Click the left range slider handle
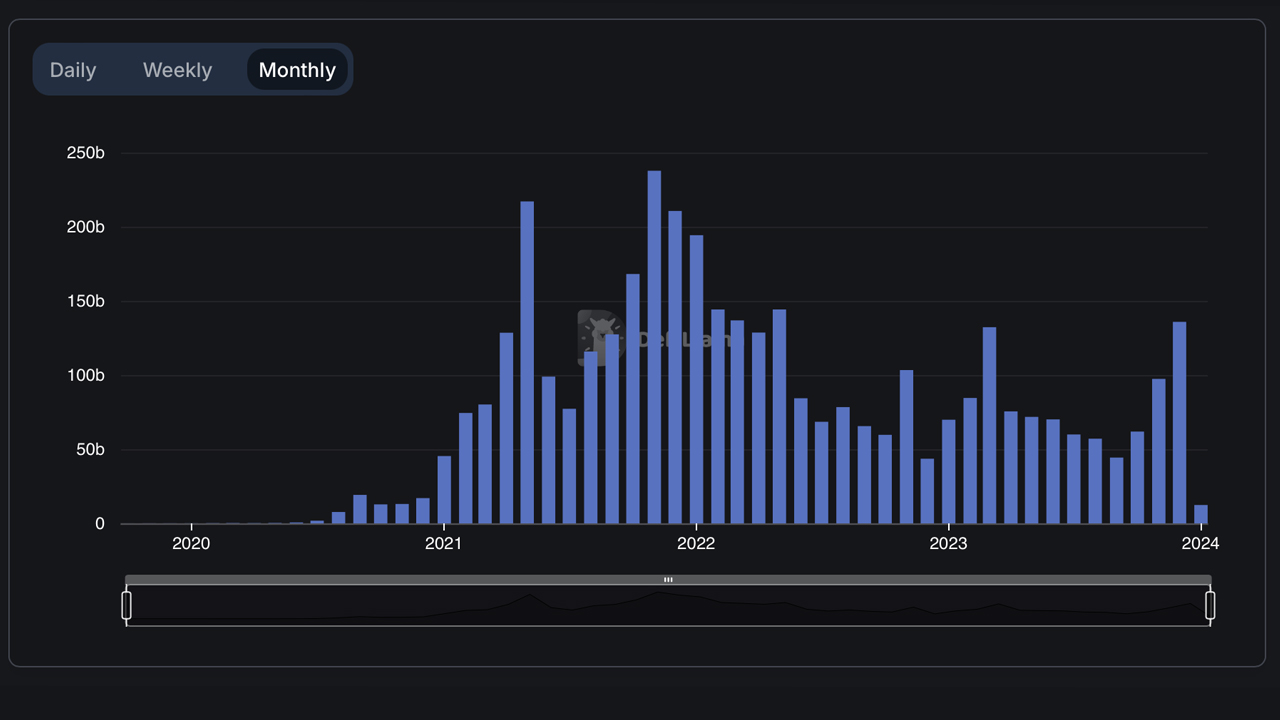The image size is (1280, 720). 127,605
